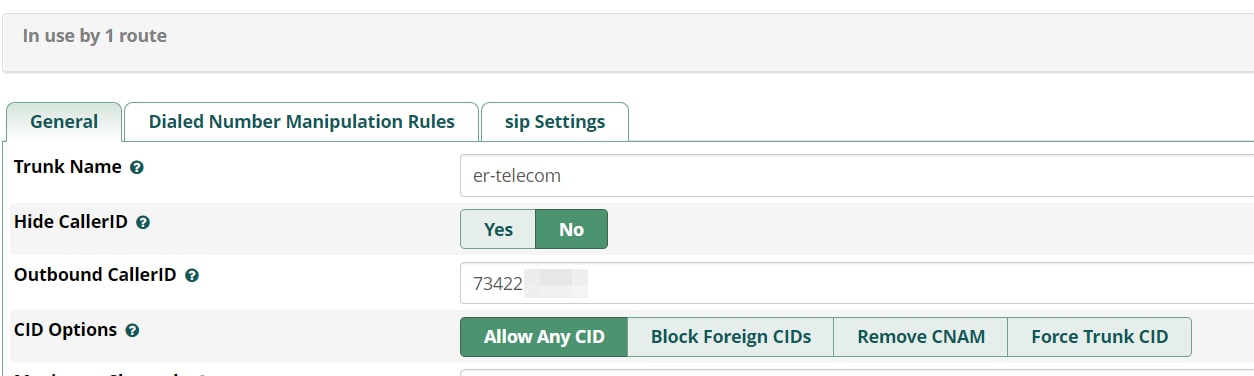This screenshot has height=376, width=1254.
Task: Switch to the General tab
Action: (x=64, y=122)
